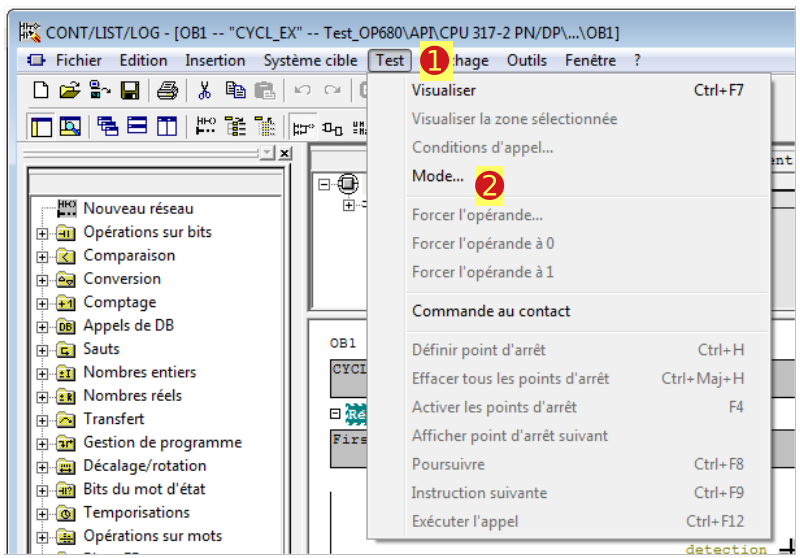Select the ladder contact view icon

click(303, 128)
